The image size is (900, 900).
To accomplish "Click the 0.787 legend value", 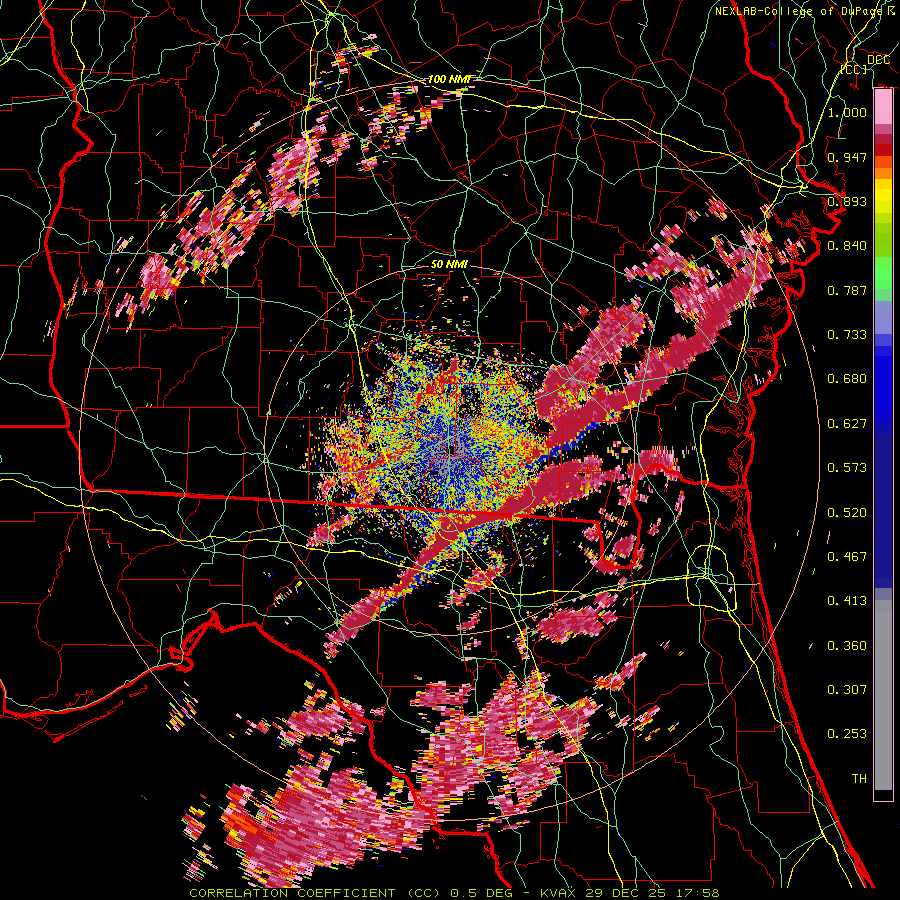I will point(847,290).
